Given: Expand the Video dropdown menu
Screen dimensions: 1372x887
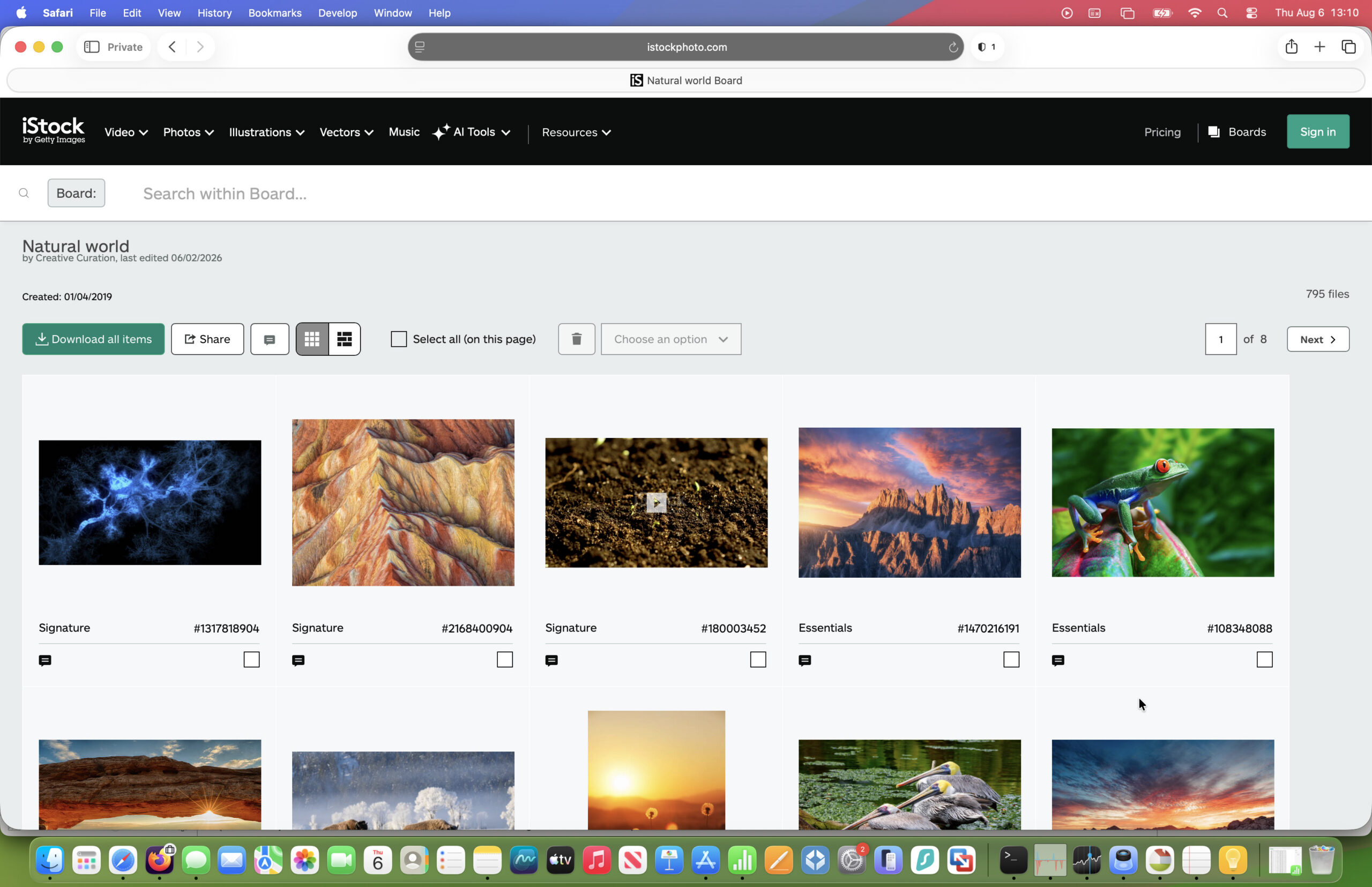Looking at the screenshot, I should (126, 132).
